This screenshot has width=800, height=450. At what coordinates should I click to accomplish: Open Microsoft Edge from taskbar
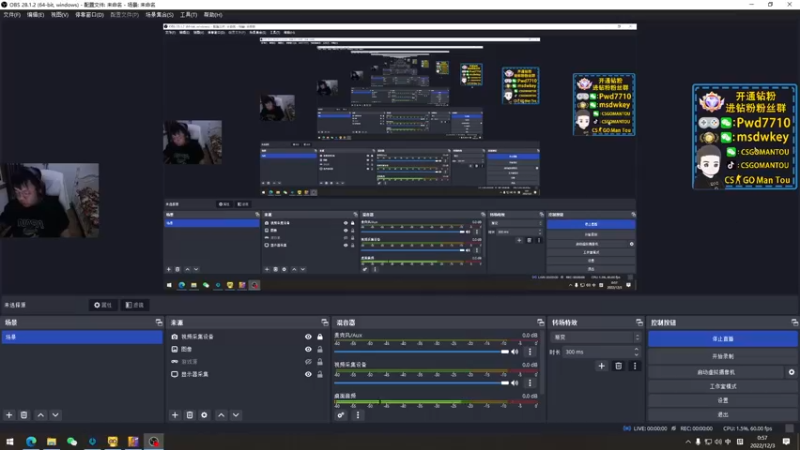tap(31, 441)
